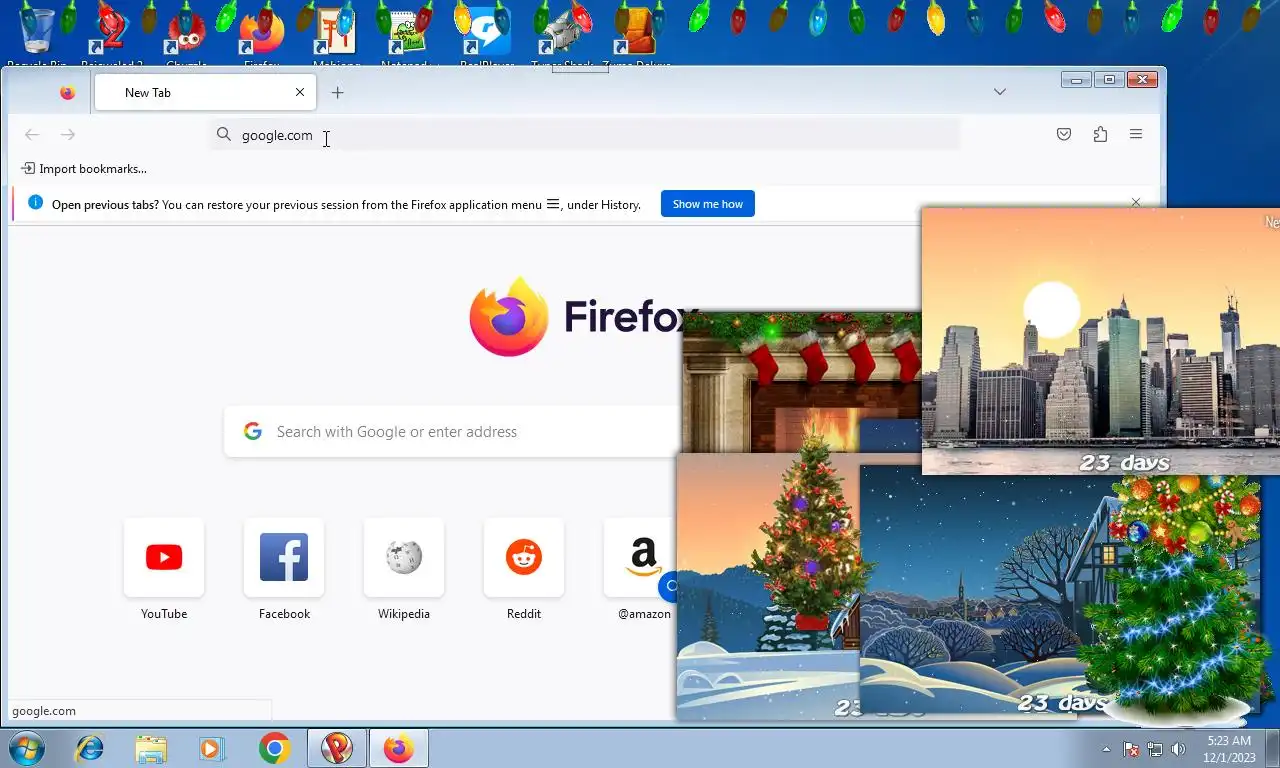
Task: Click the Google G icon in search box
Action: pyautogui.click(x=253, y=431)
